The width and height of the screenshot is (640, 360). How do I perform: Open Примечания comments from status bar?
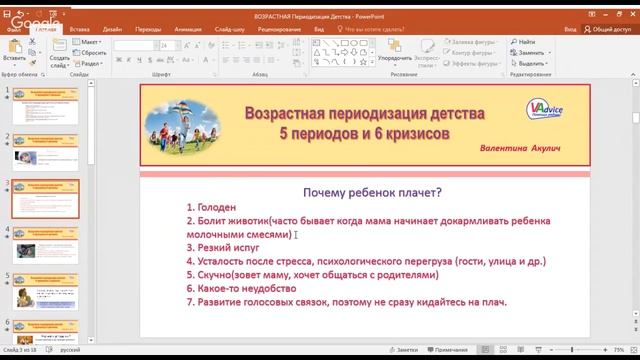[447, 350]
